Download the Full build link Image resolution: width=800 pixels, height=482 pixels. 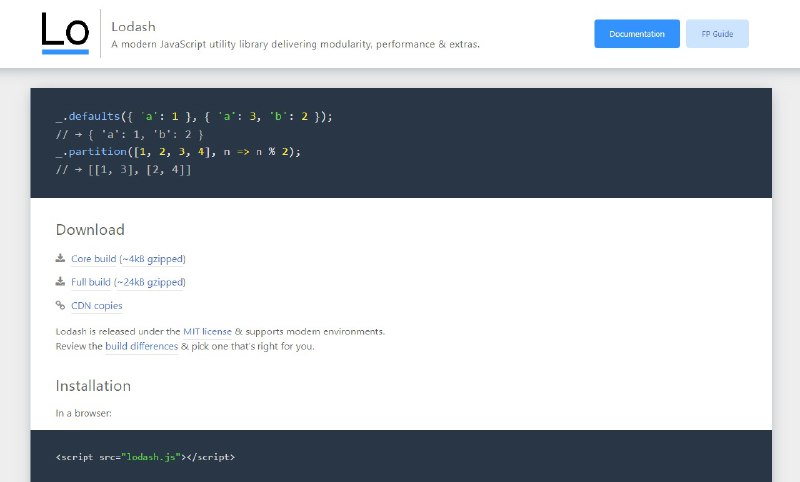(128, 282)
